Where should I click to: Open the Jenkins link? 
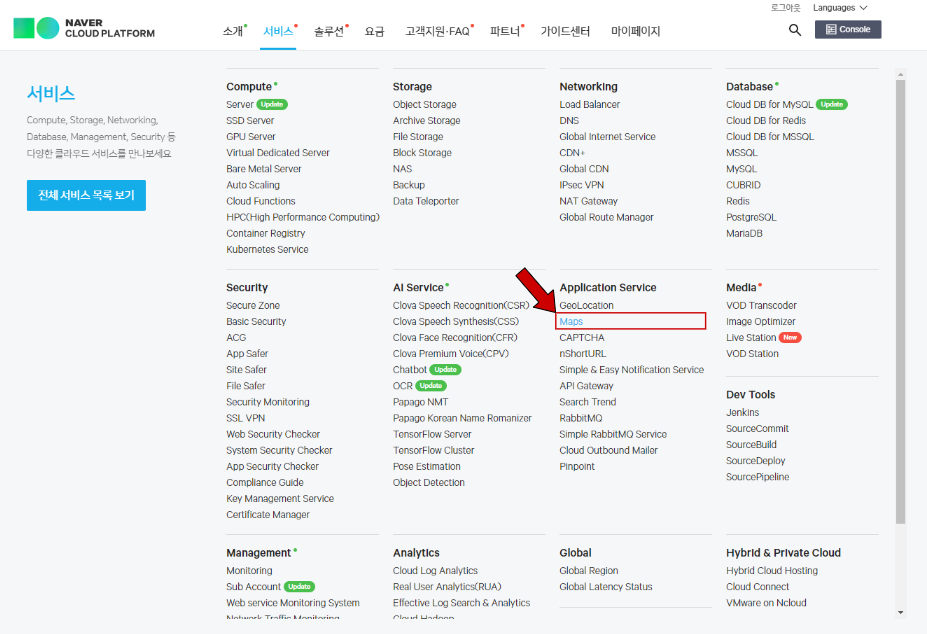pyautogui.click(x=743, y=413)
